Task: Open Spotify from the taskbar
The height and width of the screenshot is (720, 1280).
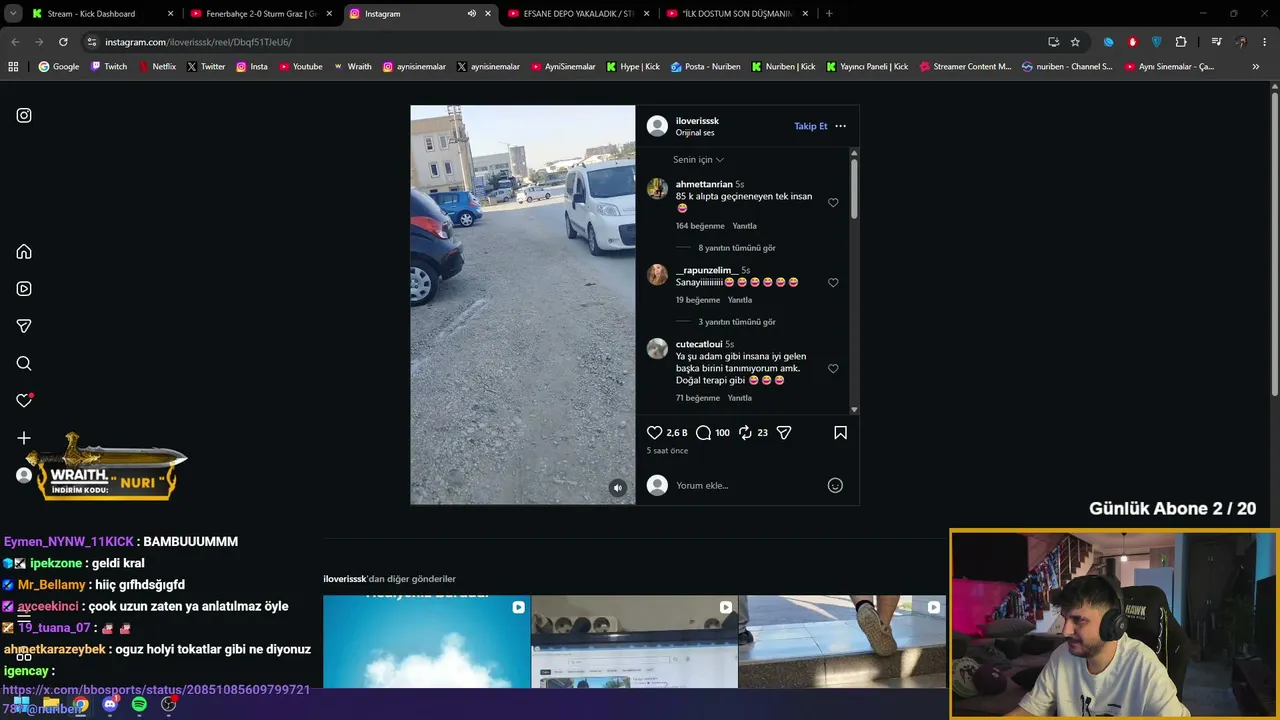Action: click(x=139, y=704)
